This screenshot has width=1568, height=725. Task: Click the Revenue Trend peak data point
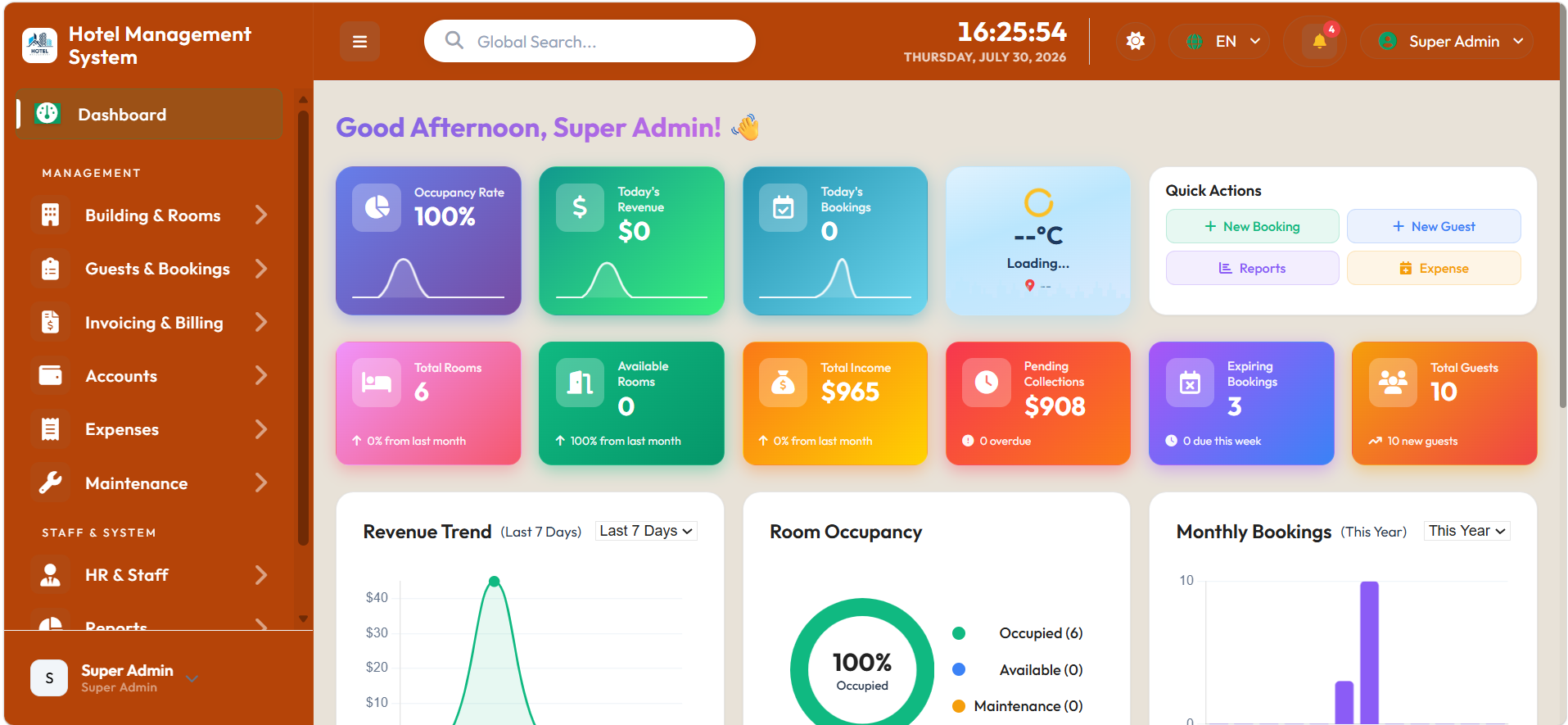[494, 582]
